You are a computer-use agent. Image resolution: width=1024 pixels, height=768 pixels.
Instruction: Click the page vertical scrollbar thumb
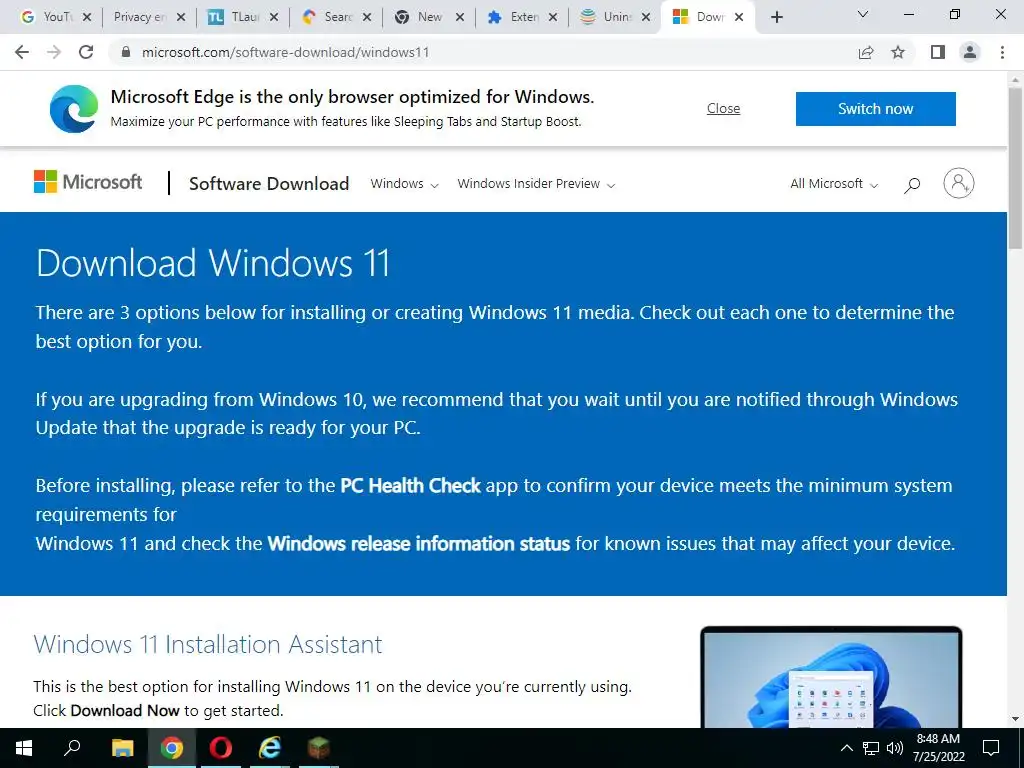(1015, 167)
